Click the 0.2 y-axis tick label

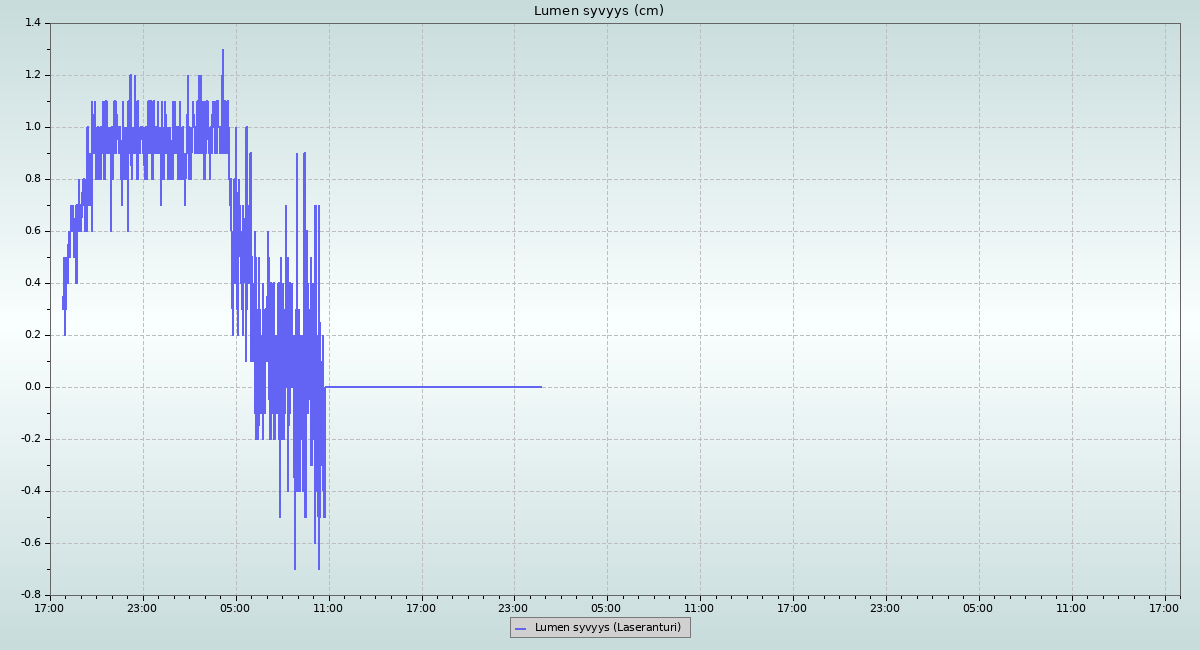pyautogui.click(x=32, y=335)
